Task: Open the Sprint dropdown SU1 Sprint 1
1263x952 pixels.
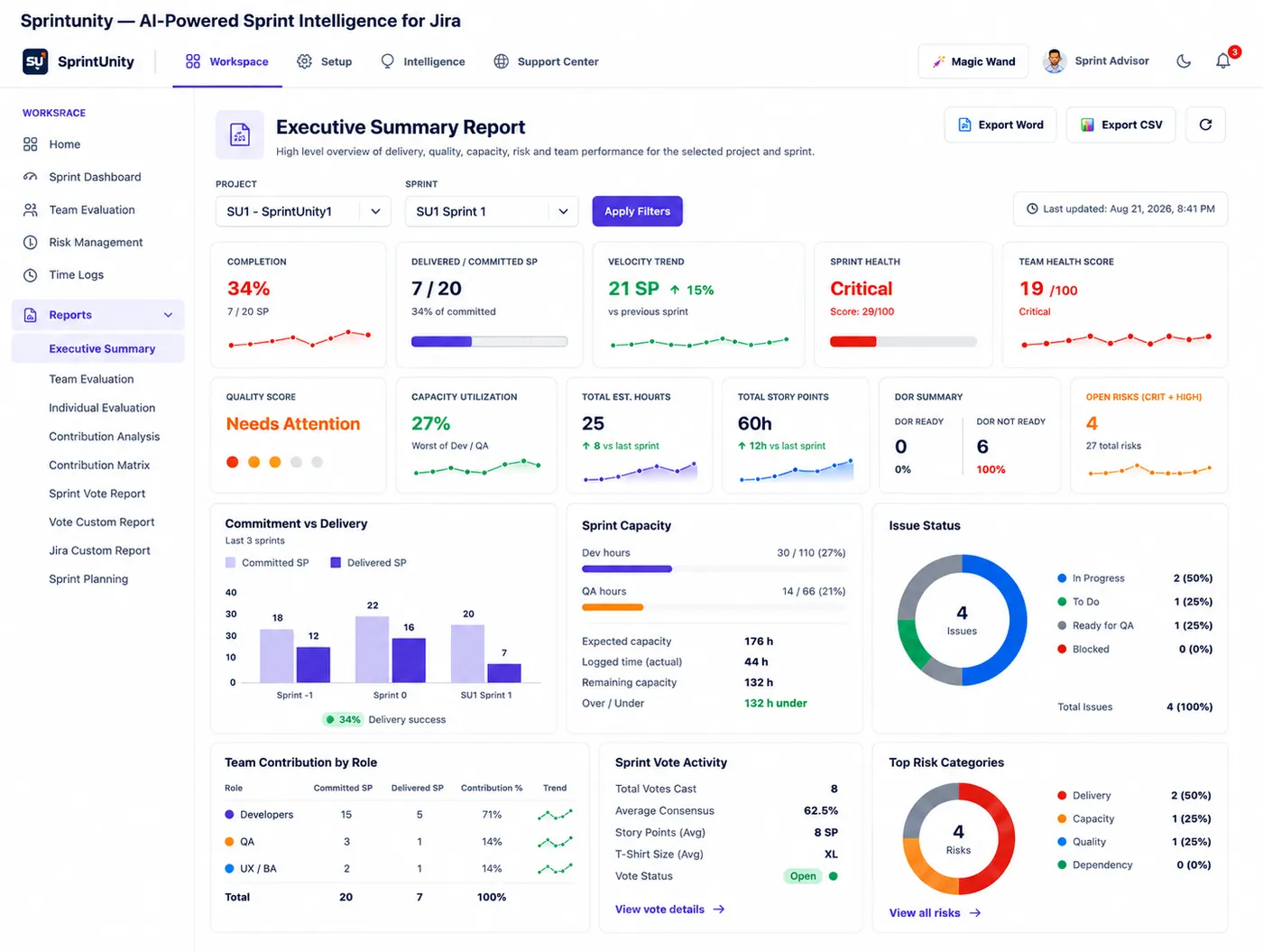Action: pyautogui.click(x=492, y=211)
